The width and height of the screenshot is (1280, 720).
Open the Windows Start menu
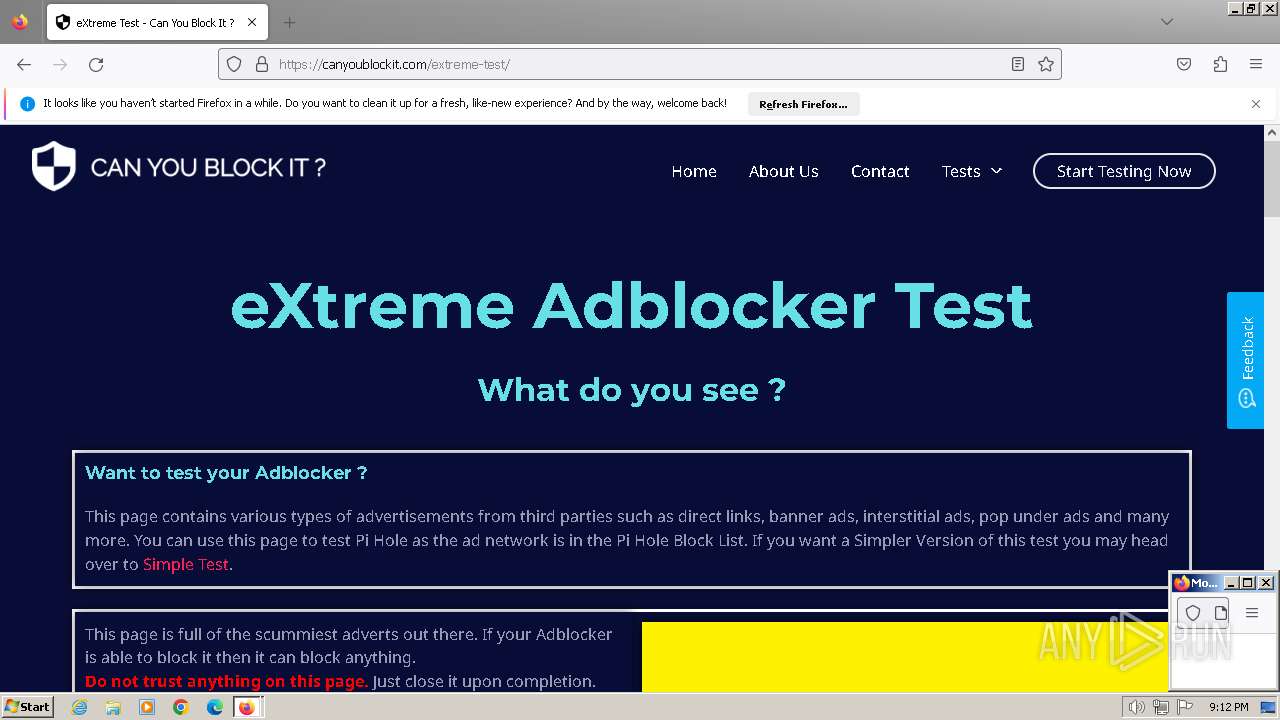27,707
